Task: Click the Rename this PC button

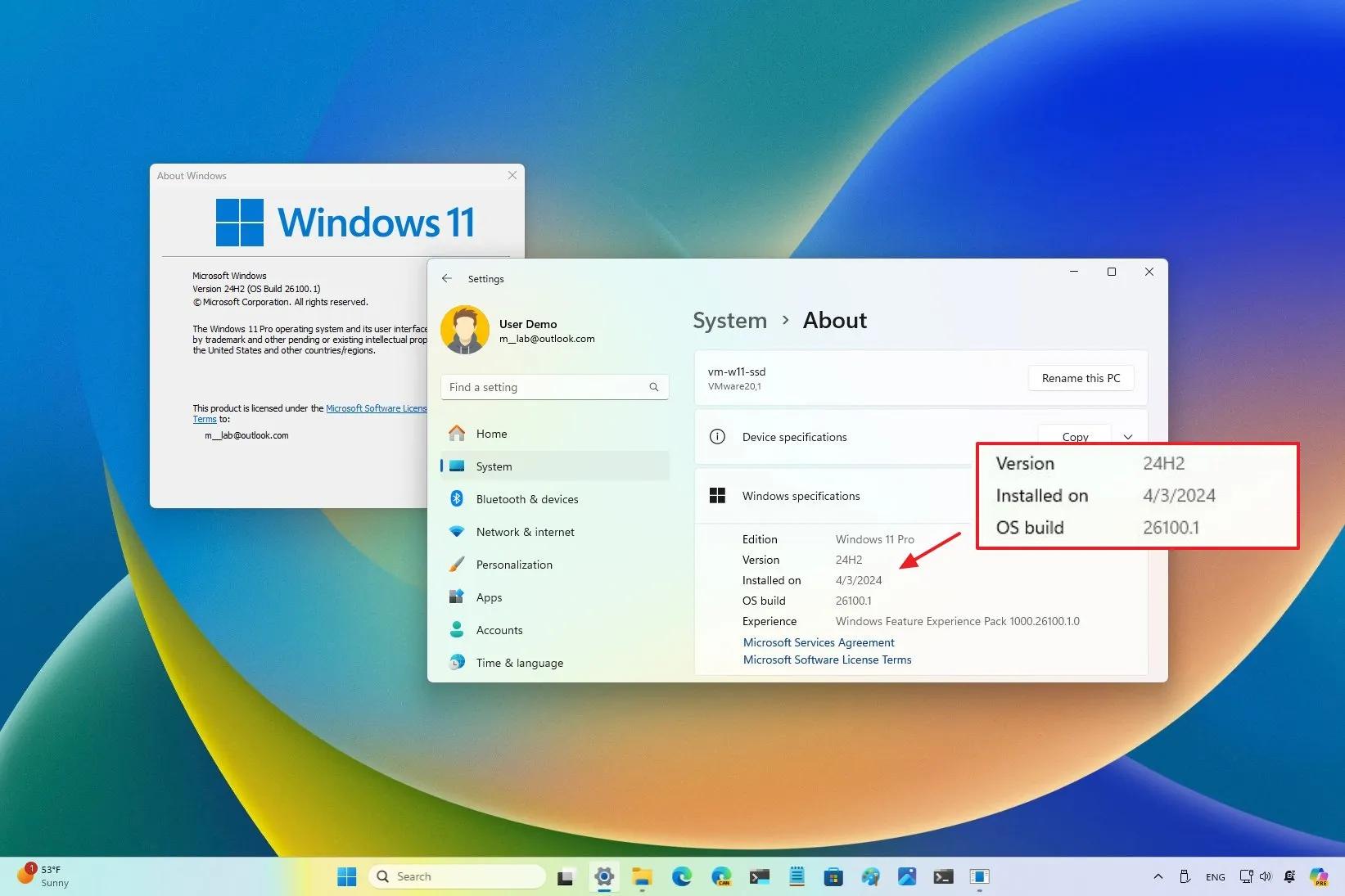Action: (1081, 377)
